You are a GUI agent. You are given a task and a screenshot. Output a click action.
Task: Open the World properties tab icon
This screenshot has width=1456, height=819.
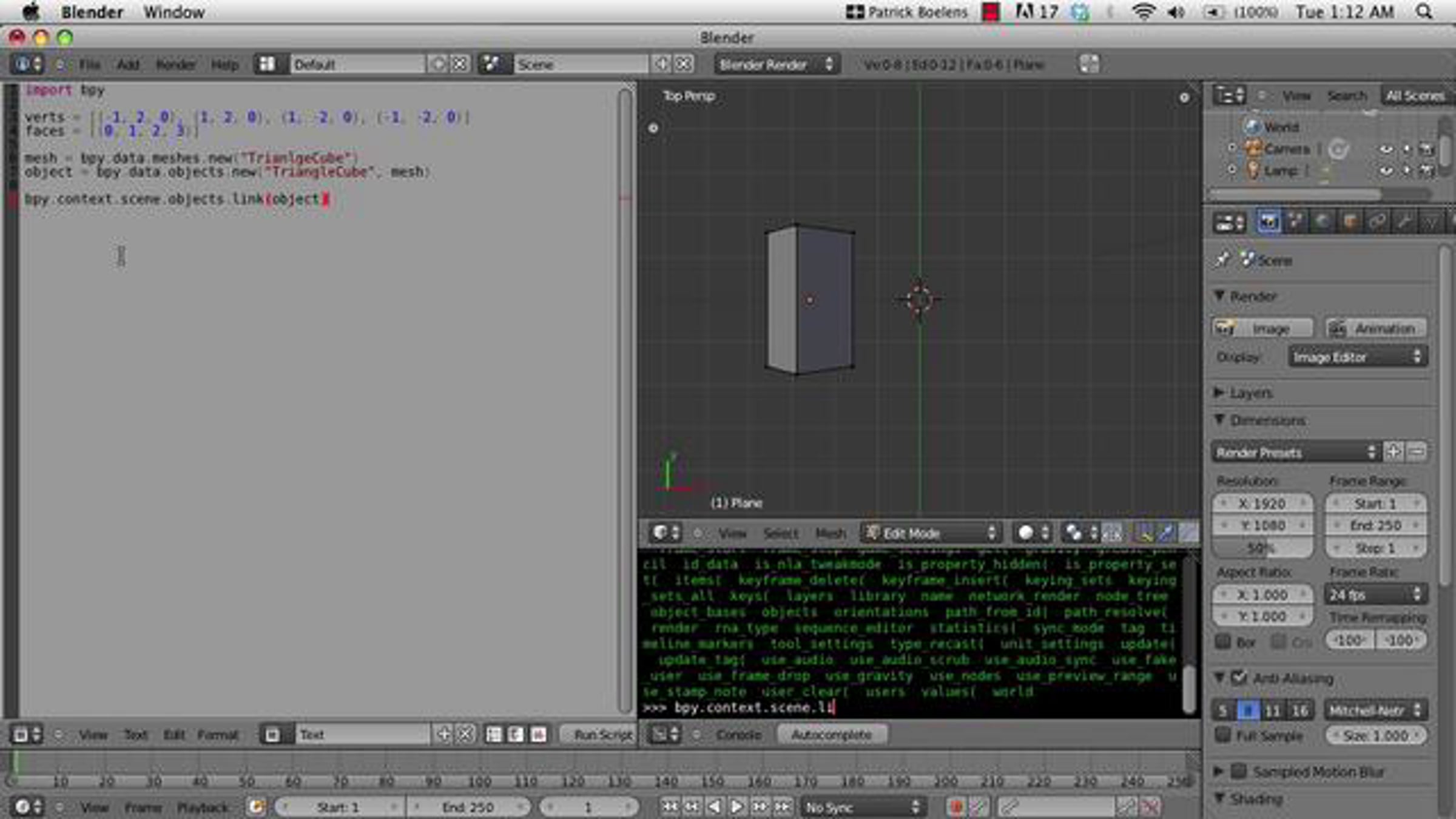(x=1323, y=222)
